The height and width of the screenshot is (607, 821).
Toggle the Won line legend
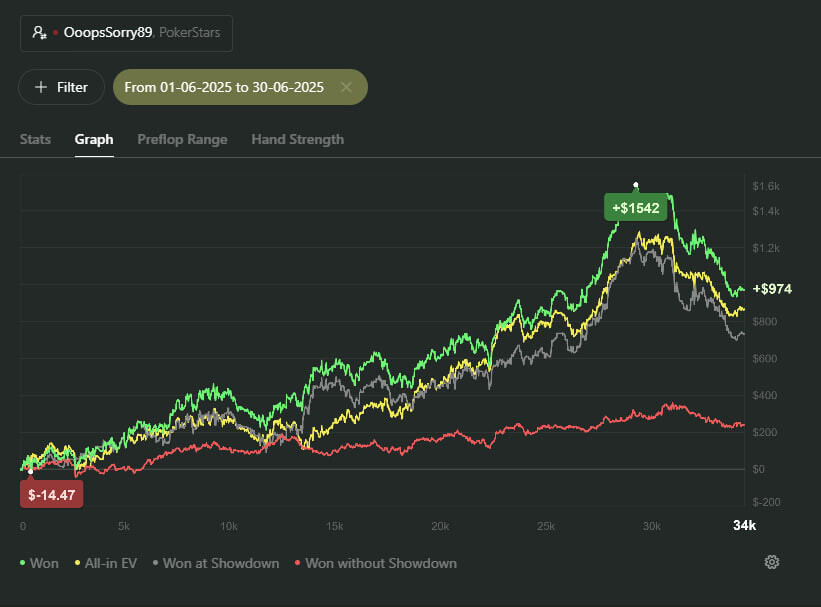[x=39, y=563]
